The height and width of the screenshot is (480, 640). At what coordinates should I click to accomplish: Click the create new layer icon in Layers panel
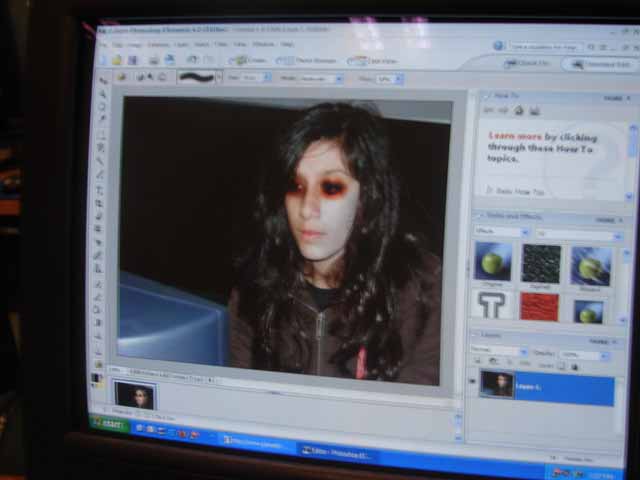tap(475, 360)
